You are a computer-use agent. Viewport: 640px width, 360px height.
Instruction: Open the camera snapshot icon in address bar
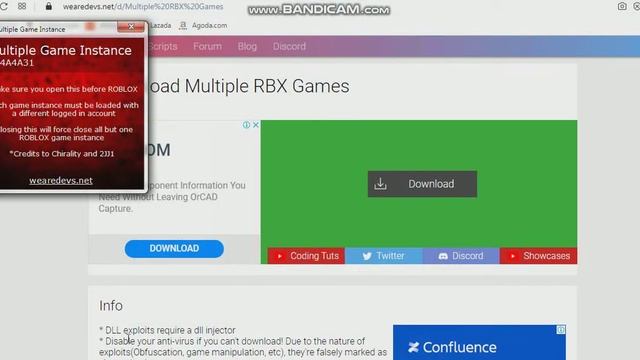tap(622, 6)
